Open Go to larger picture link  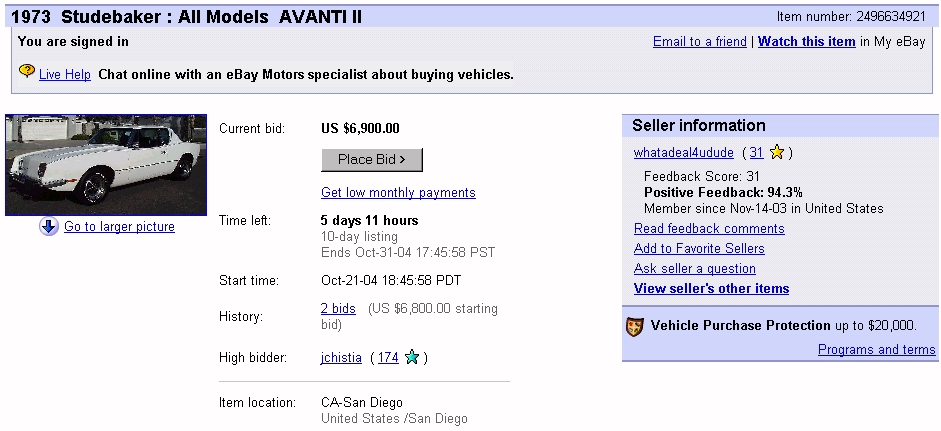(119, 227)
